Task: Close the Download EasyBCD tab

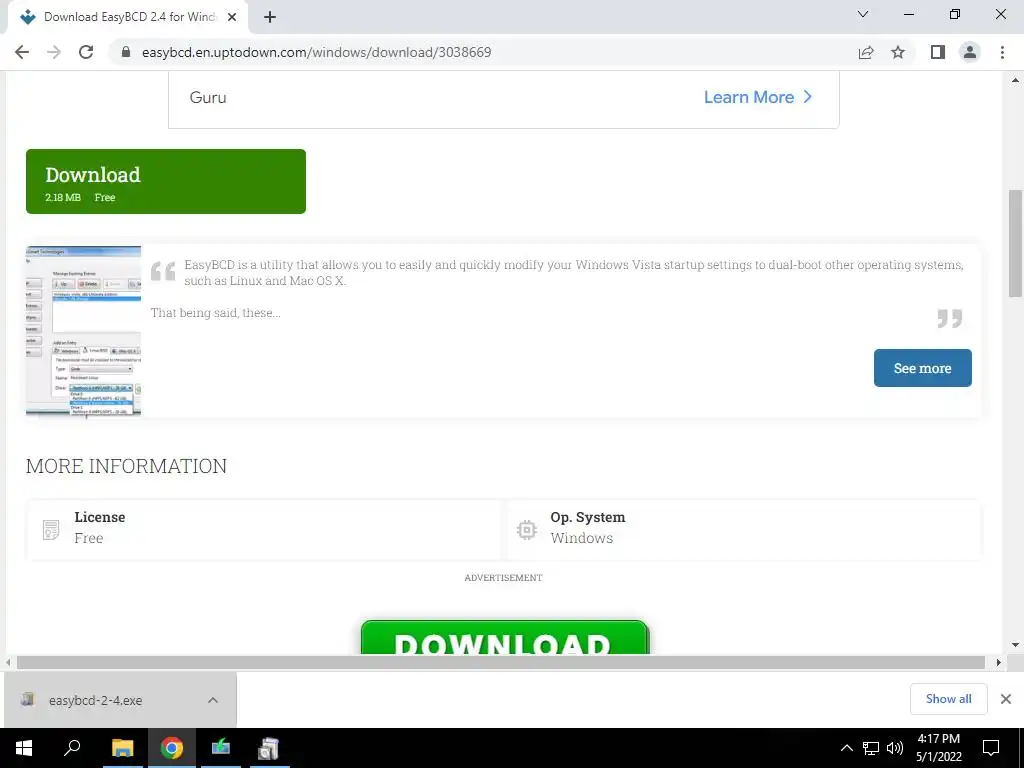Action: [232, 17]
